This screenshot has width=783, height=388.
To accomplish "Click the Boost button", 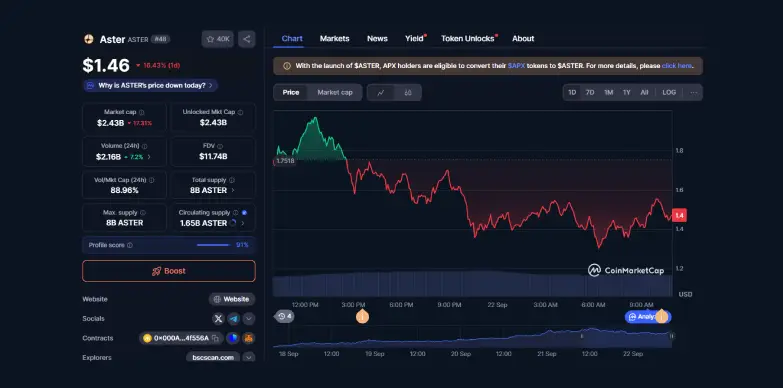I will [x=169, y=271].
